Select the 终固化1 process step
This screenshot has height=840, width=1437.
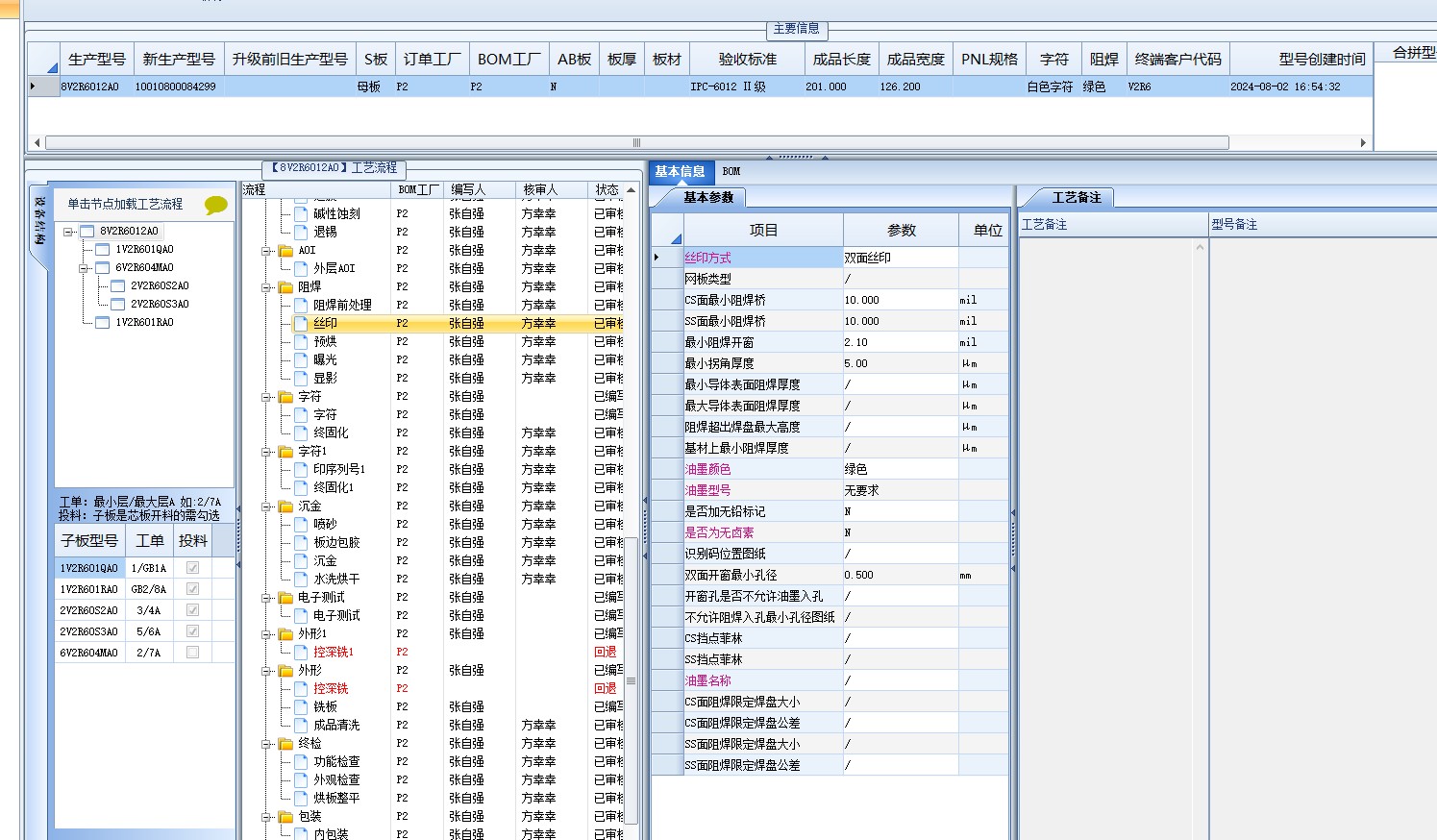tap(334, 487)
